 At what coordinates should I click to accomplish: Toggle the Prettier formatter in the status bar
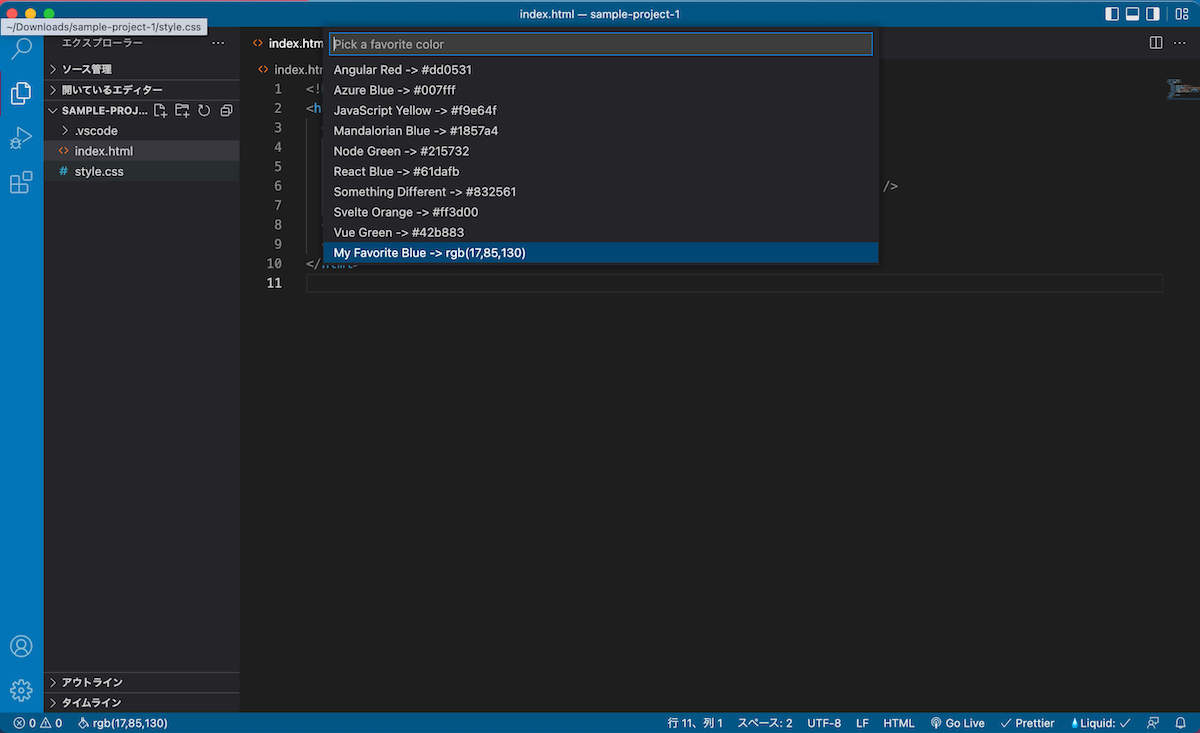(1028, 722)
